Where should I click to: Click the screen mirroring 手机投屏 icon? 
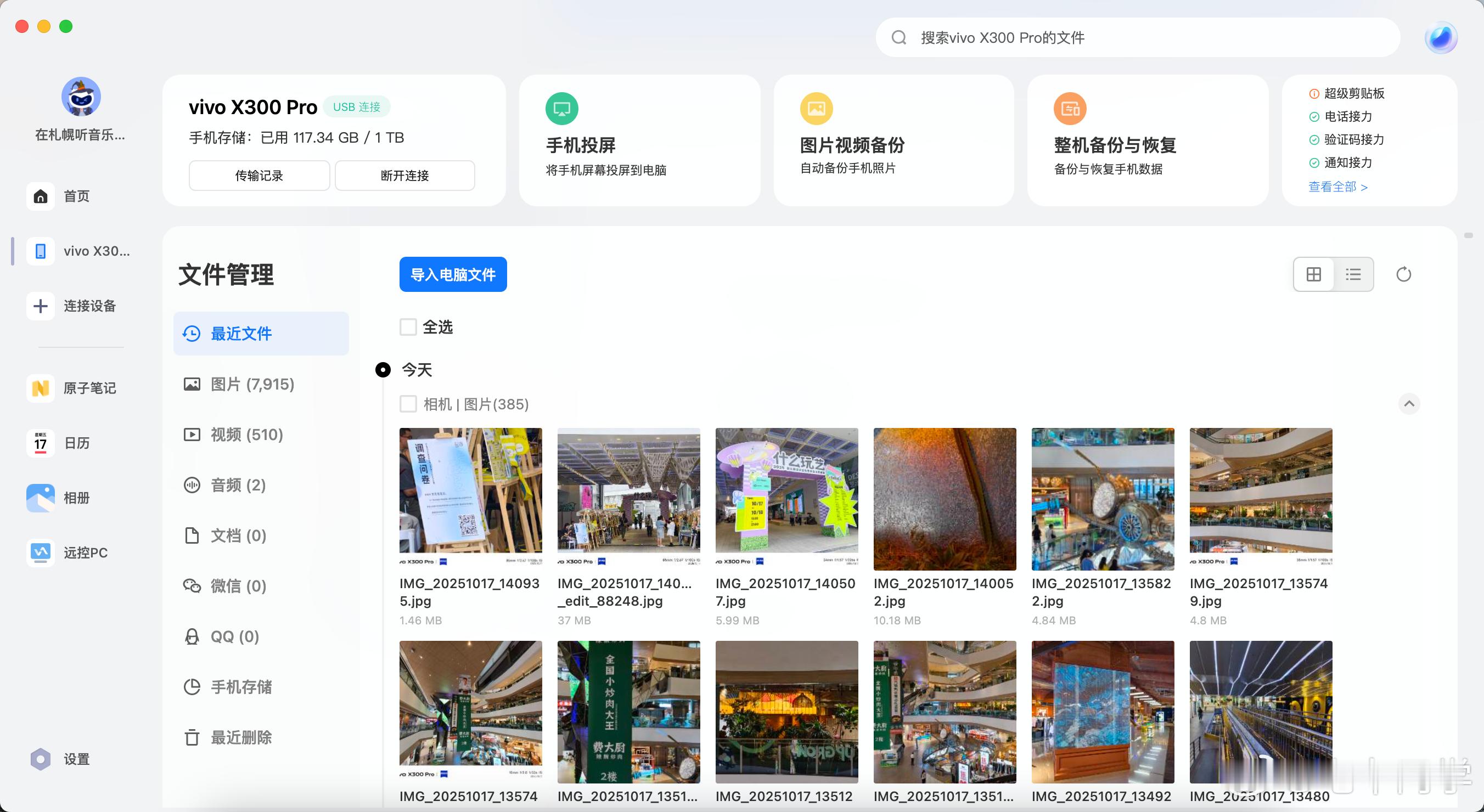561,108
